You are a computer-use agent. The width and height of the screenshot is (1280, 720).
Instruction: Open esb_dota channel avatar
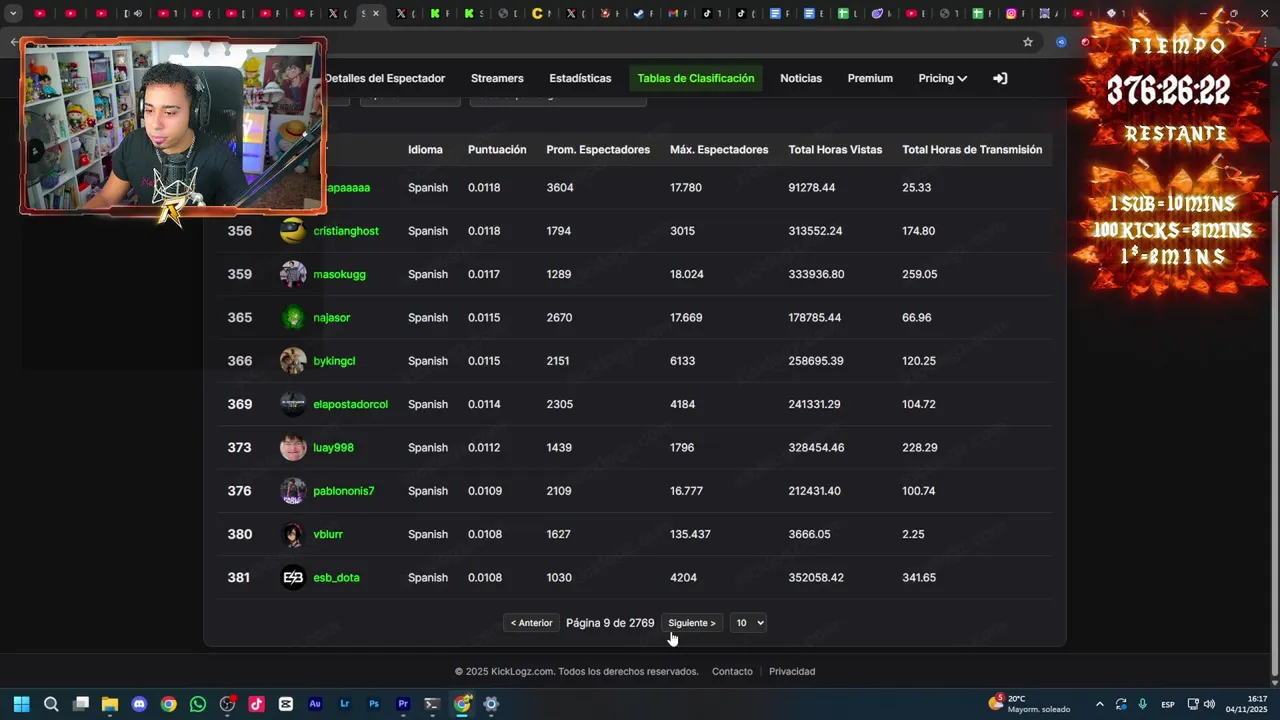click(x=293, y=577)
